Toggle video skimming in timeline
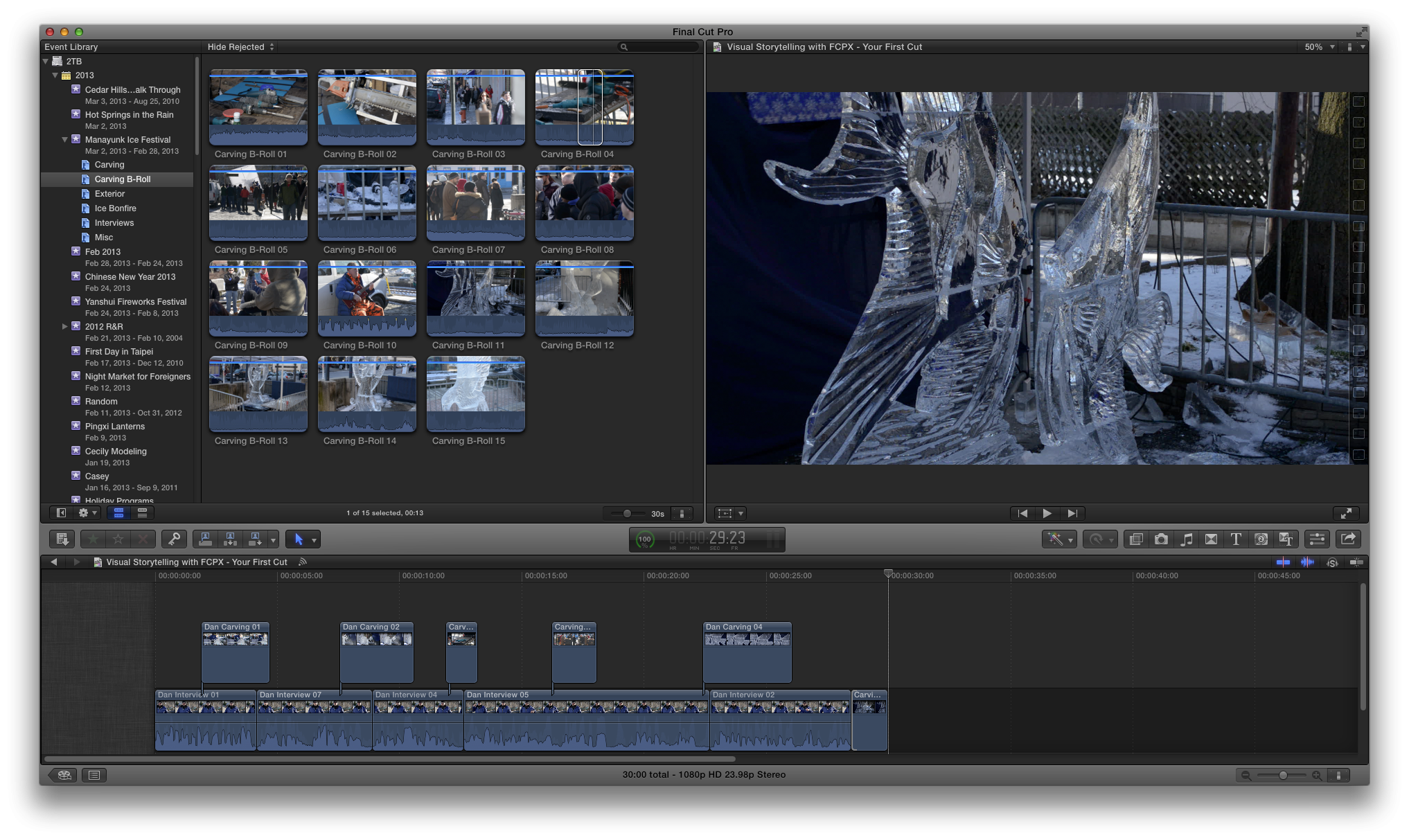Screen dimensions: 1409x840 point(1283,562)
